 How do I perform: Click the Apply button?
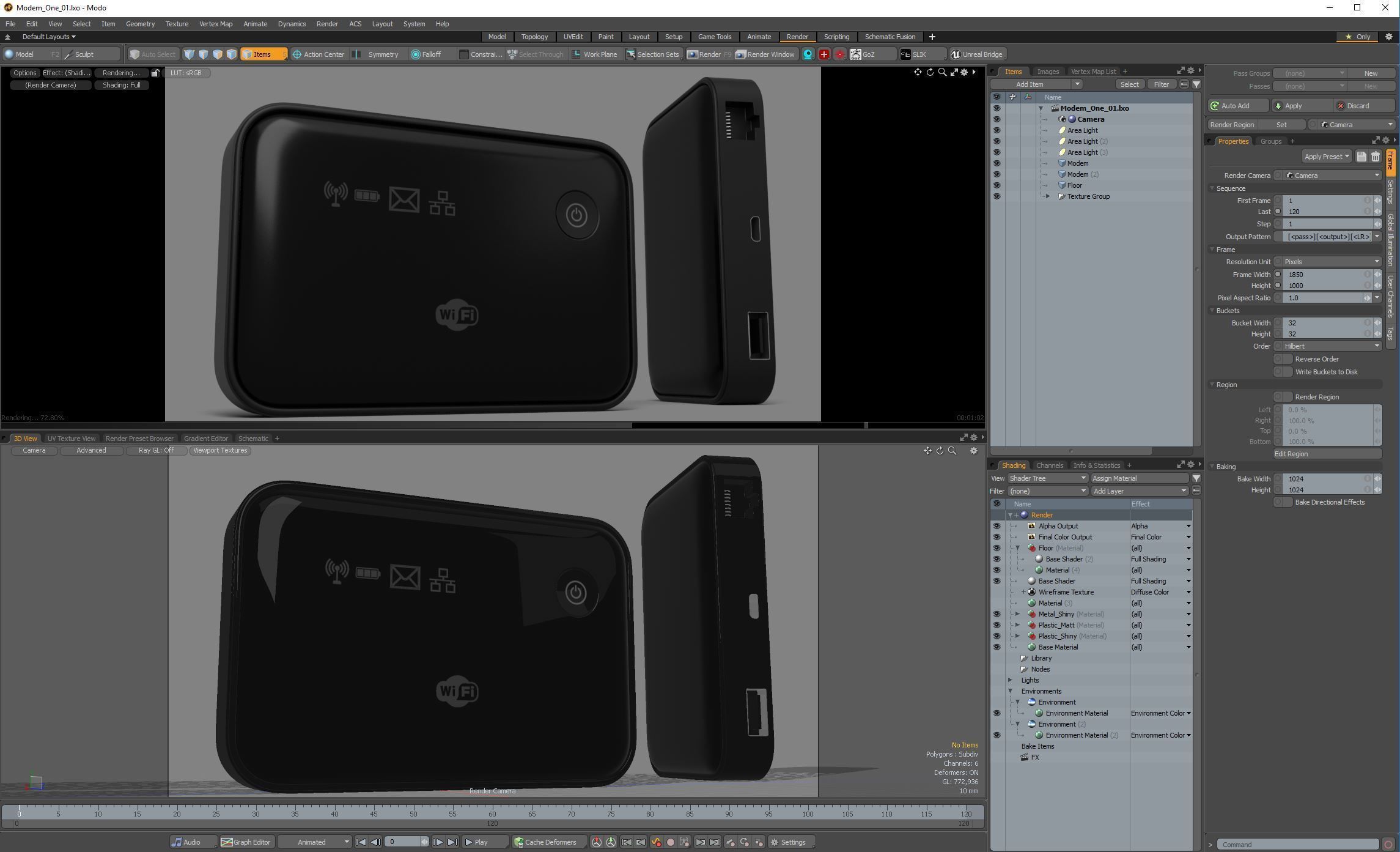[1301, 106]
